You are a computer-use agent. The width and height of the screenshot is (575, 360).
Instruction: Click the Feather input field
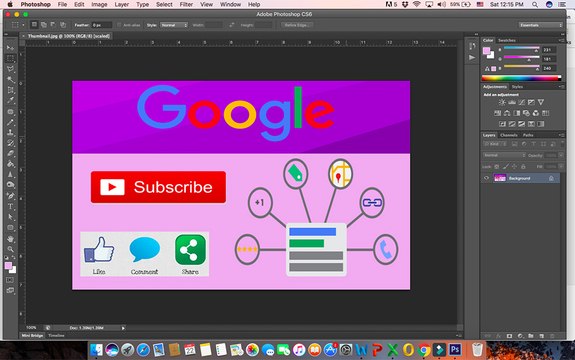pos(102,25)
